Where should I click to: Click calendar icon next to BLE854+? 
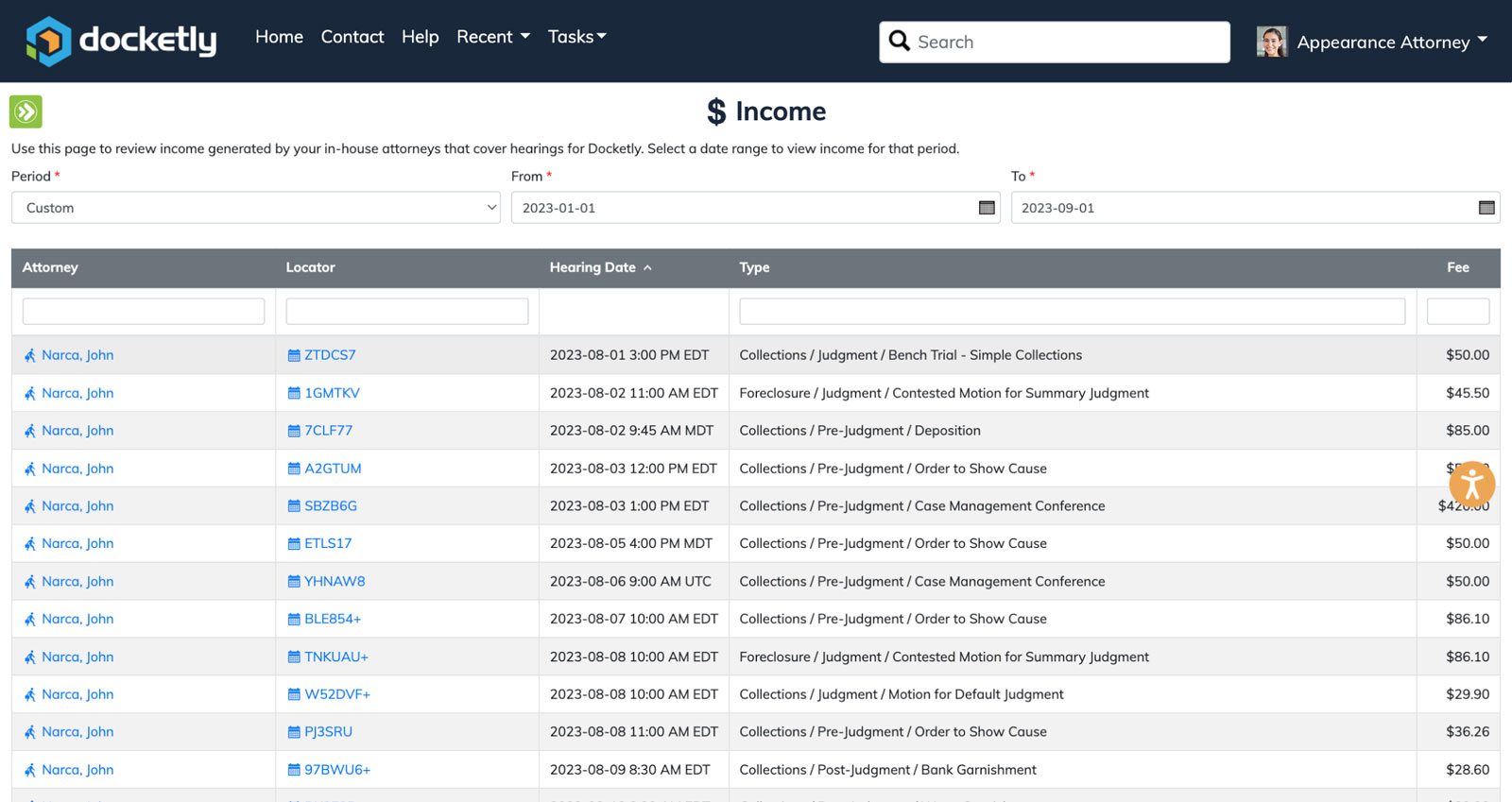tap(294, 620)
